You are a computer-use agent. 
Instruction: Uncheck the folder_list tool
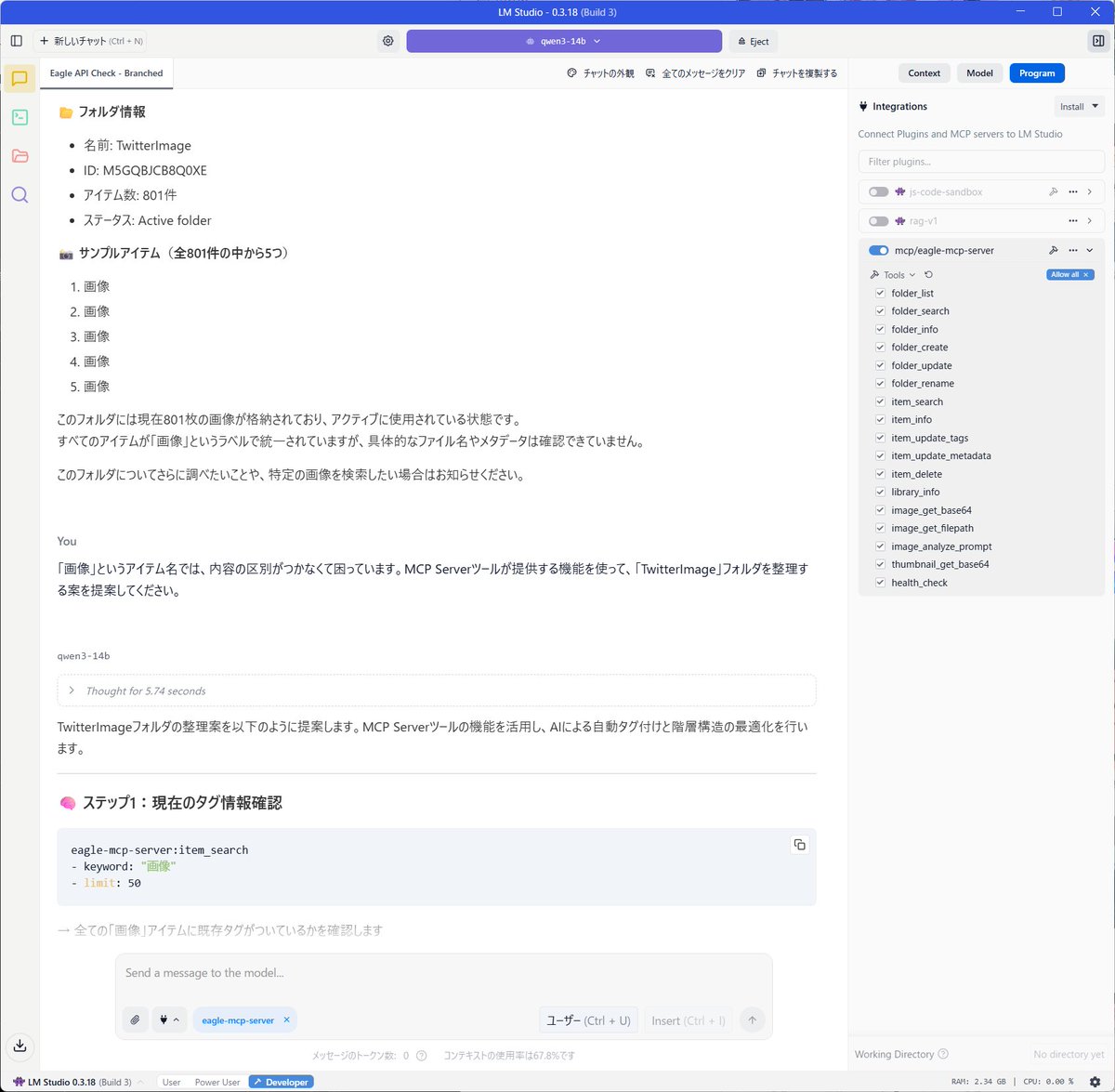[880, 293]
